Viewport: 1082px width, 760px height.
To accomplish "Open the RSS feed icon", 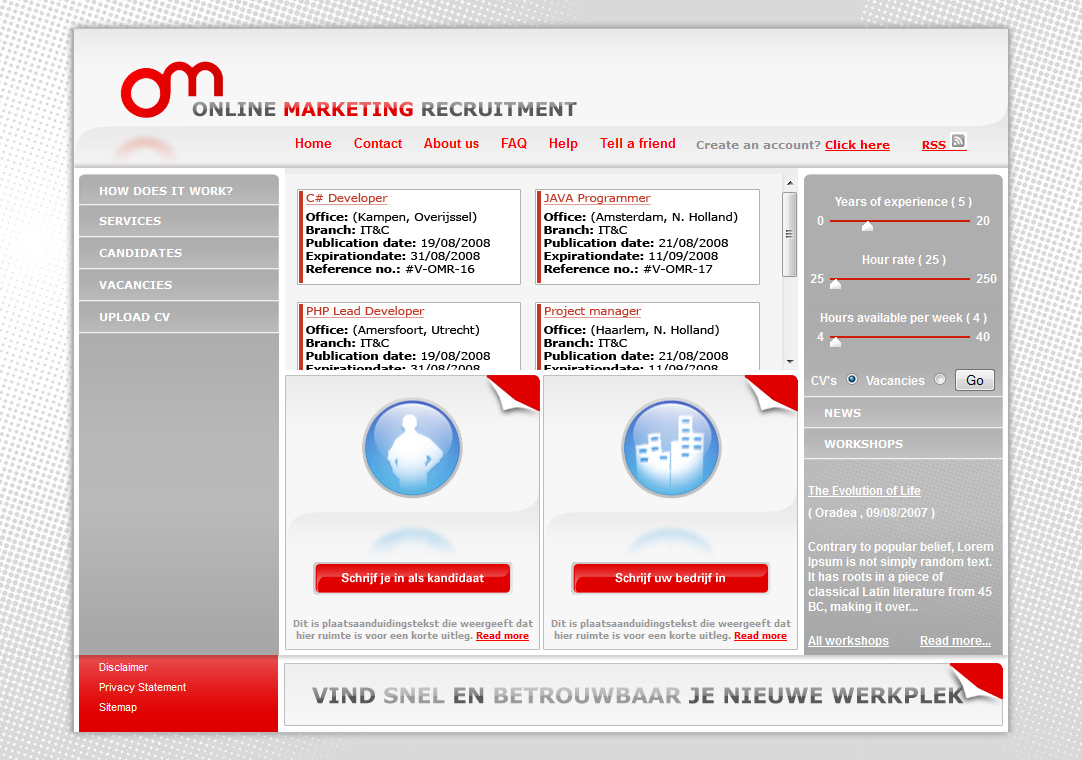I will coord(958,141).
